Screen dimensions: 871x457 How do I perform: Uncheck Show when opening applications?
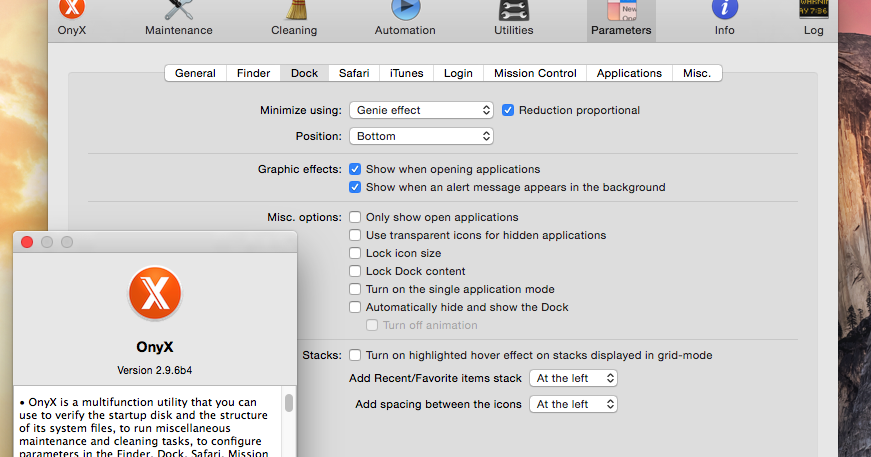[x=355, y=169]
